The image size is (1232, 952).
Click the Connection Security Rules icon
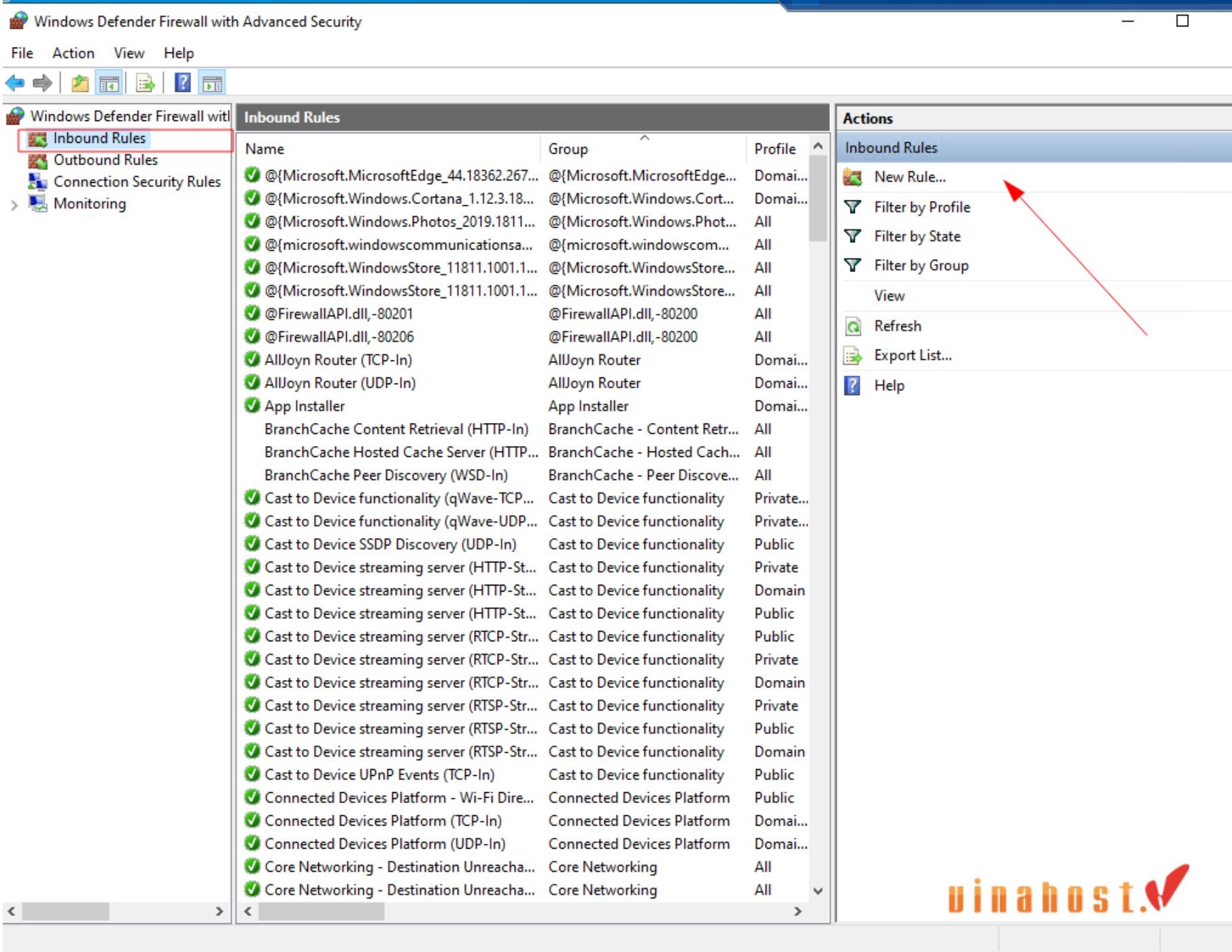click(37, 182)
